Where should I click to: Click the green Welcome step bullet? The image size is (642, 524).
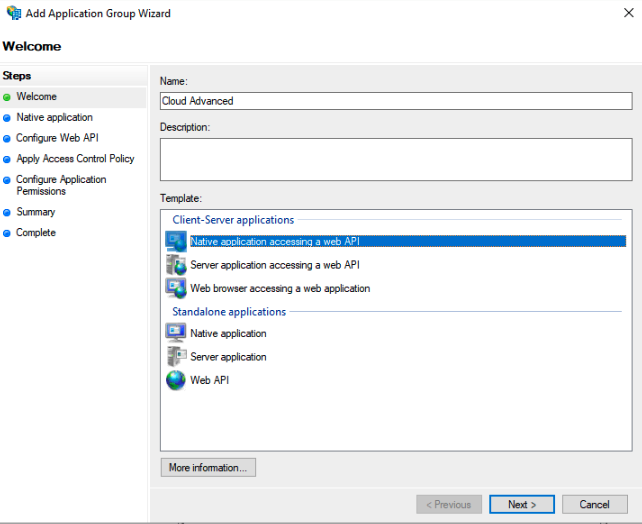point(7,97)
